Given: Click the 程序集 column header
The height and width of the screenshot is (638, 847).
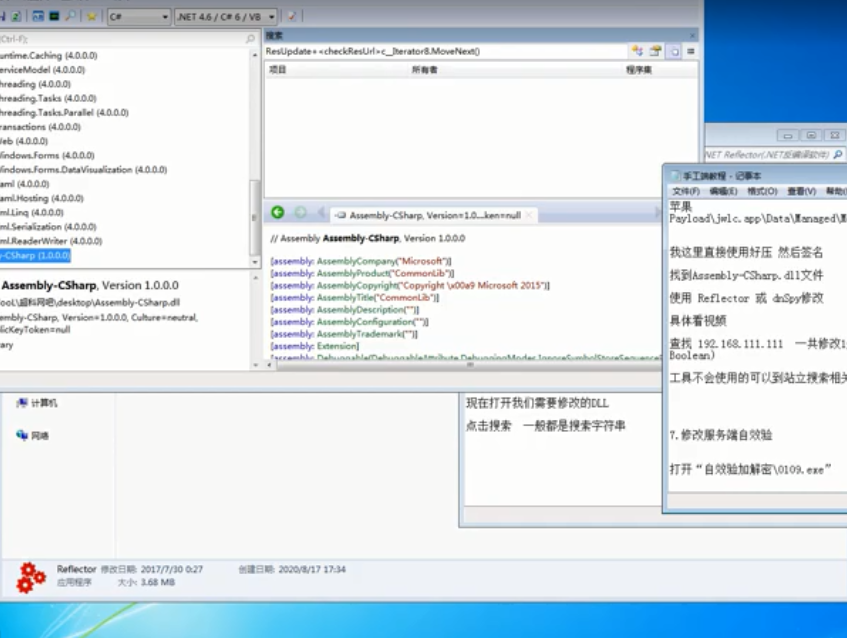Looking at the screenshot, I should tap(638, 70).
